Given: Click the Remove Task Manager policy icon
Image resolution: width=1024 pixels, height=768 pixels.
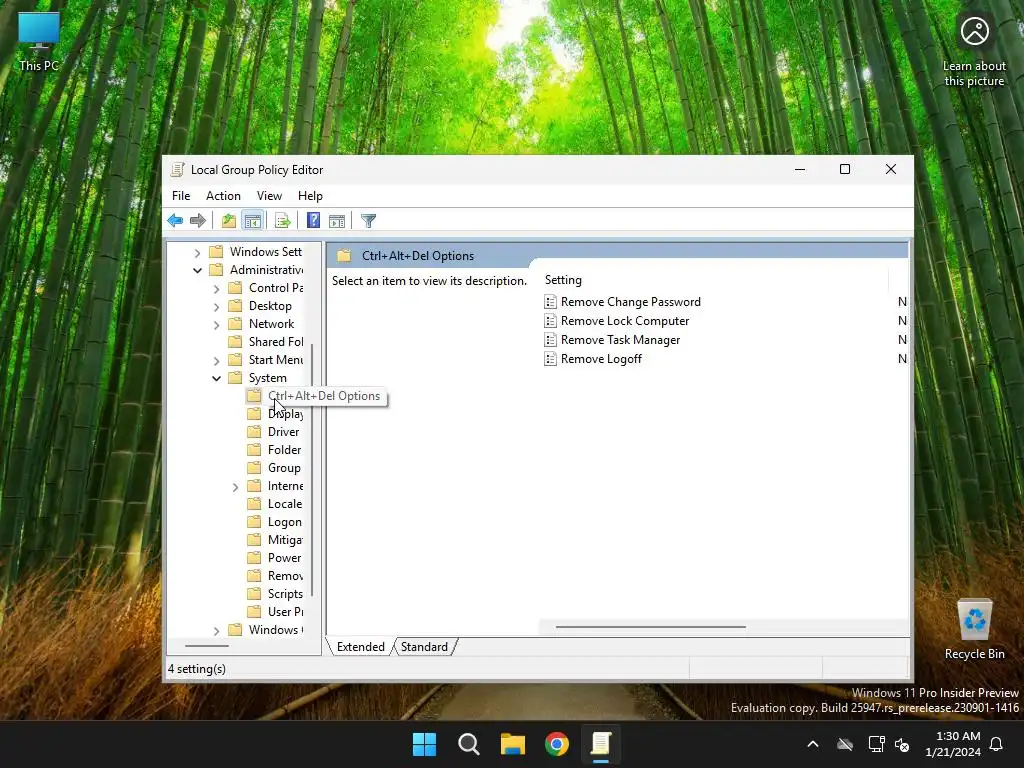Looking at the screenshot, I should (551, 340).
